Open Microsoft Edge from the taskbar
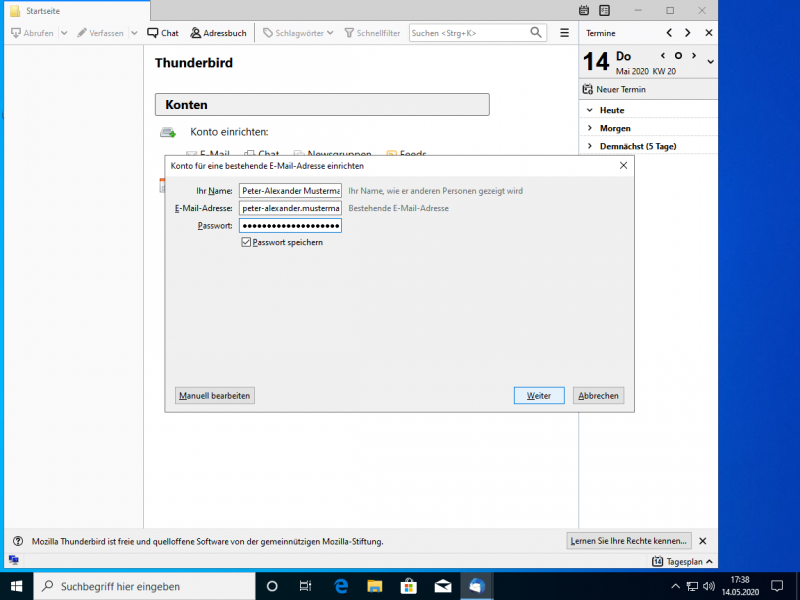 [x=340, y=586]
